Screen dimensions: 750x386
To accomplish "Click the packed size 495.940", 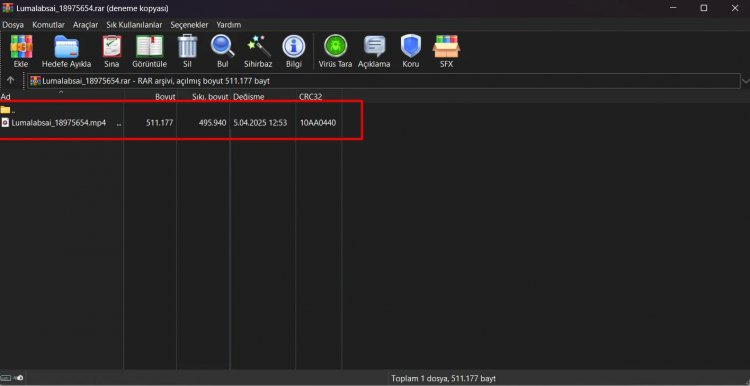I will (x=213, y=123).
